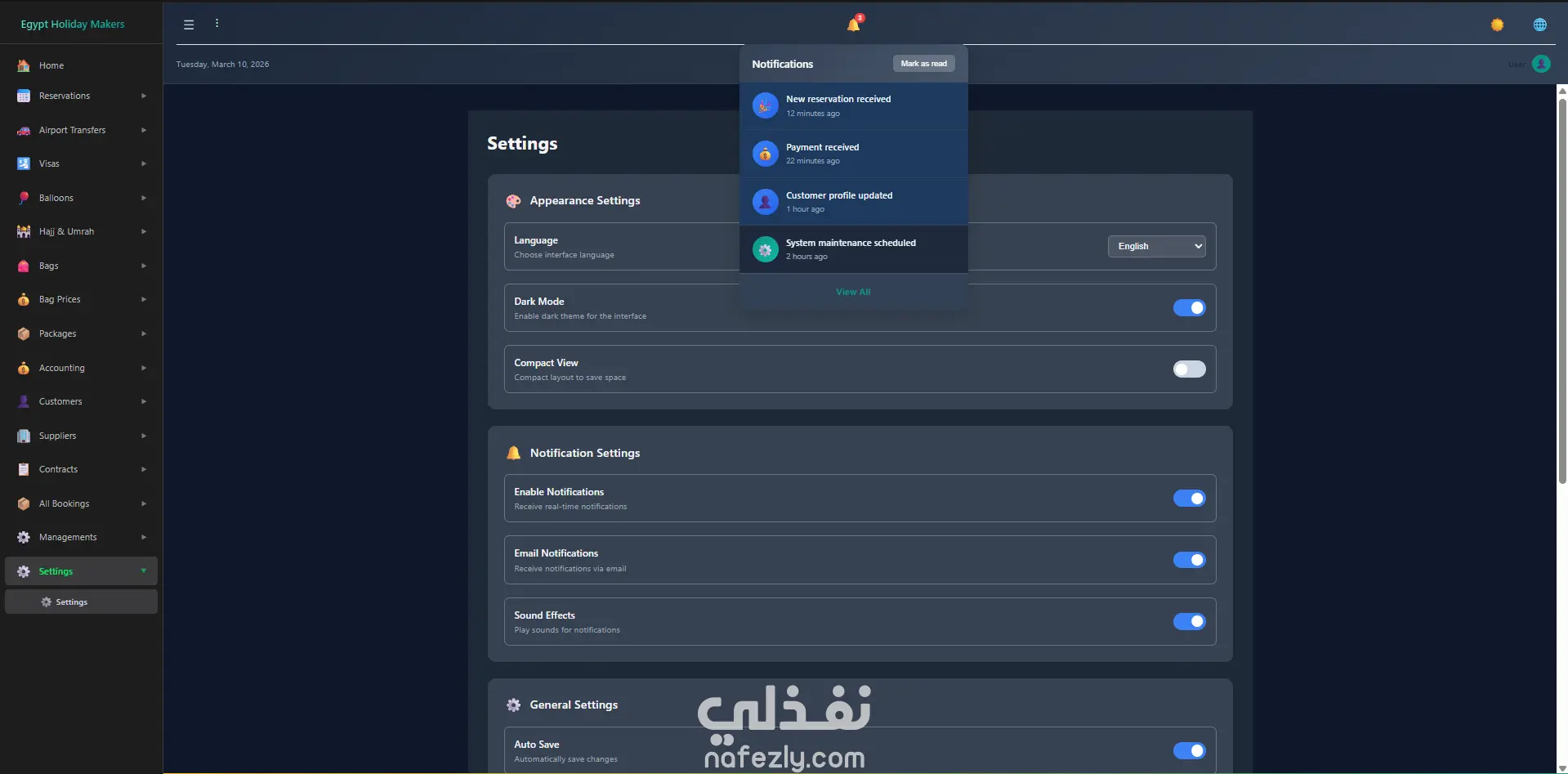Open the System maintenance scheduled notification
Viewport: 1568px width, 774px height.
[x=854, y=249]
